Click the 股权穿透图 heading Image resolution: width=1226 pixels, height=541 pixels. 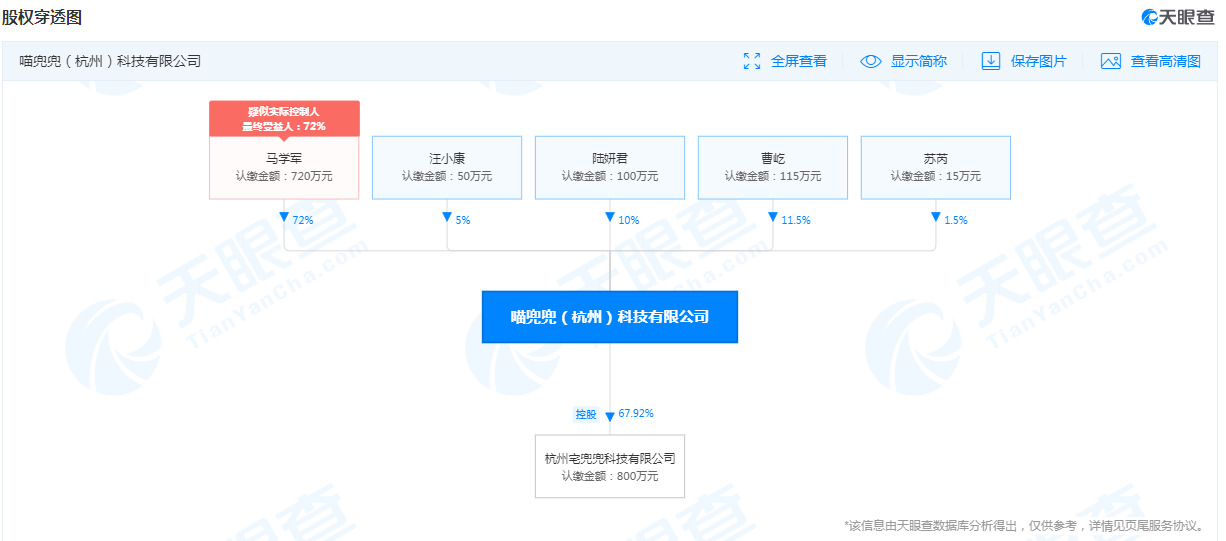42,17
